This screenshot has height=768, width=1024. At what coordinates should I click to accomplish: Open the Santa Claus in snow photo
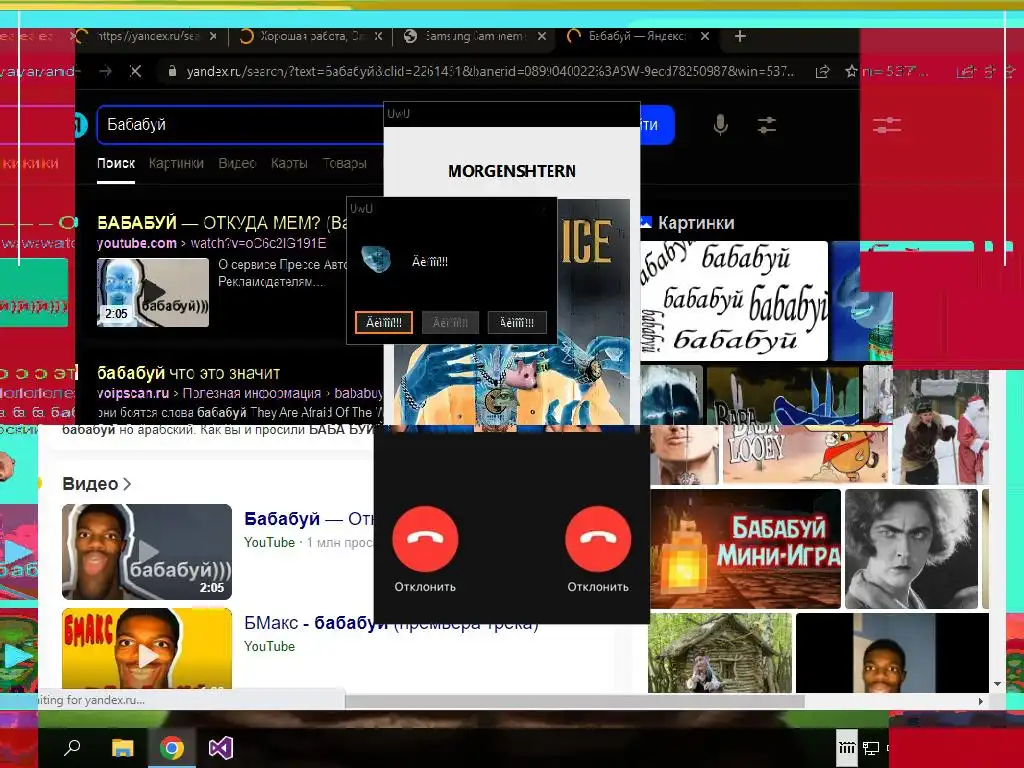click(x=940, y=427)
